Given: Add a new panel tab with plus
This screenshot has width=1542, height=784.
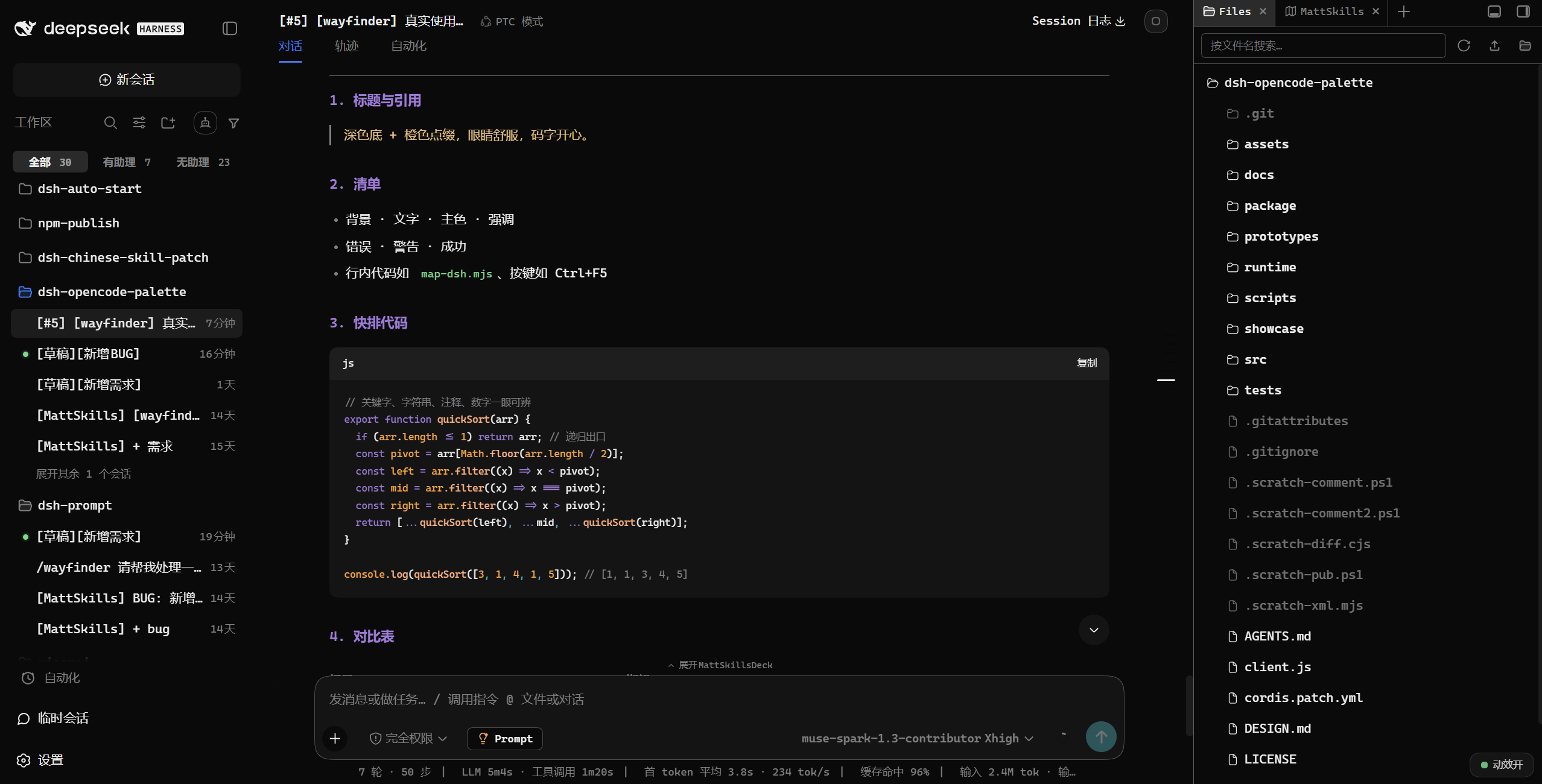Looking at the screenshot, I should tap(1404, 11).
